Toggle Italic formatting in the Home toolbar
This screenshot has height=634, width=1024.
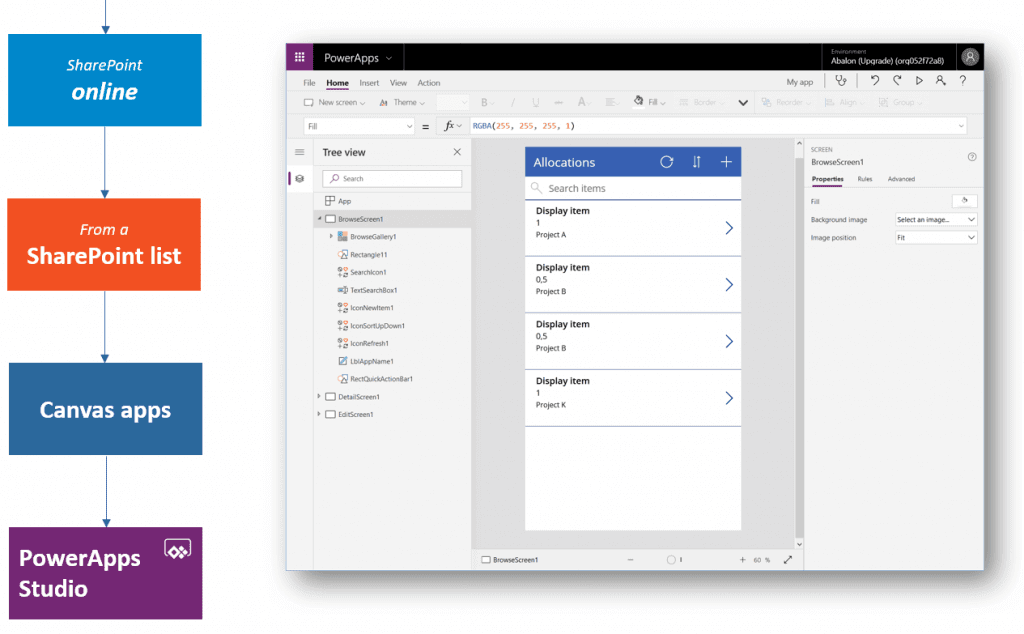pyautogui.click(x=512, y=102)
